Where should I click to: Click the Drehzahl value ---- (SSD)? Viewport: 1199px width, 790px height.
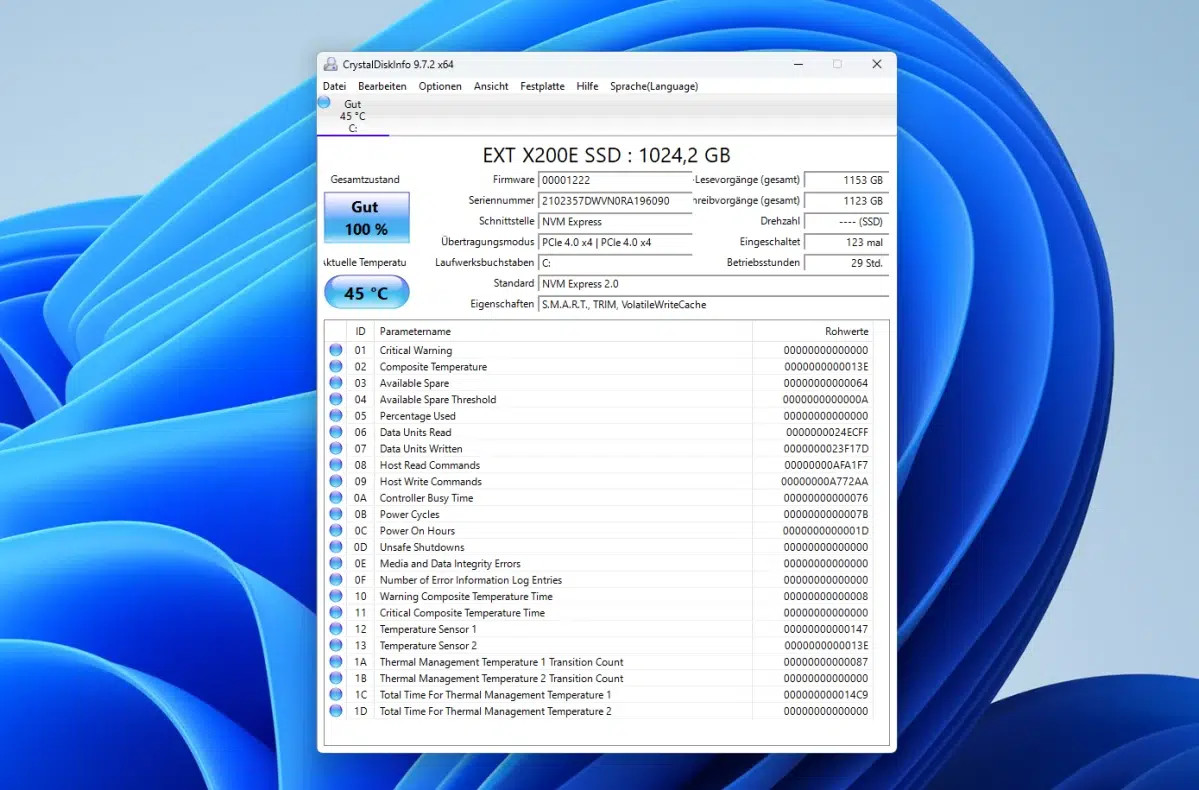(x=846, y=222)
